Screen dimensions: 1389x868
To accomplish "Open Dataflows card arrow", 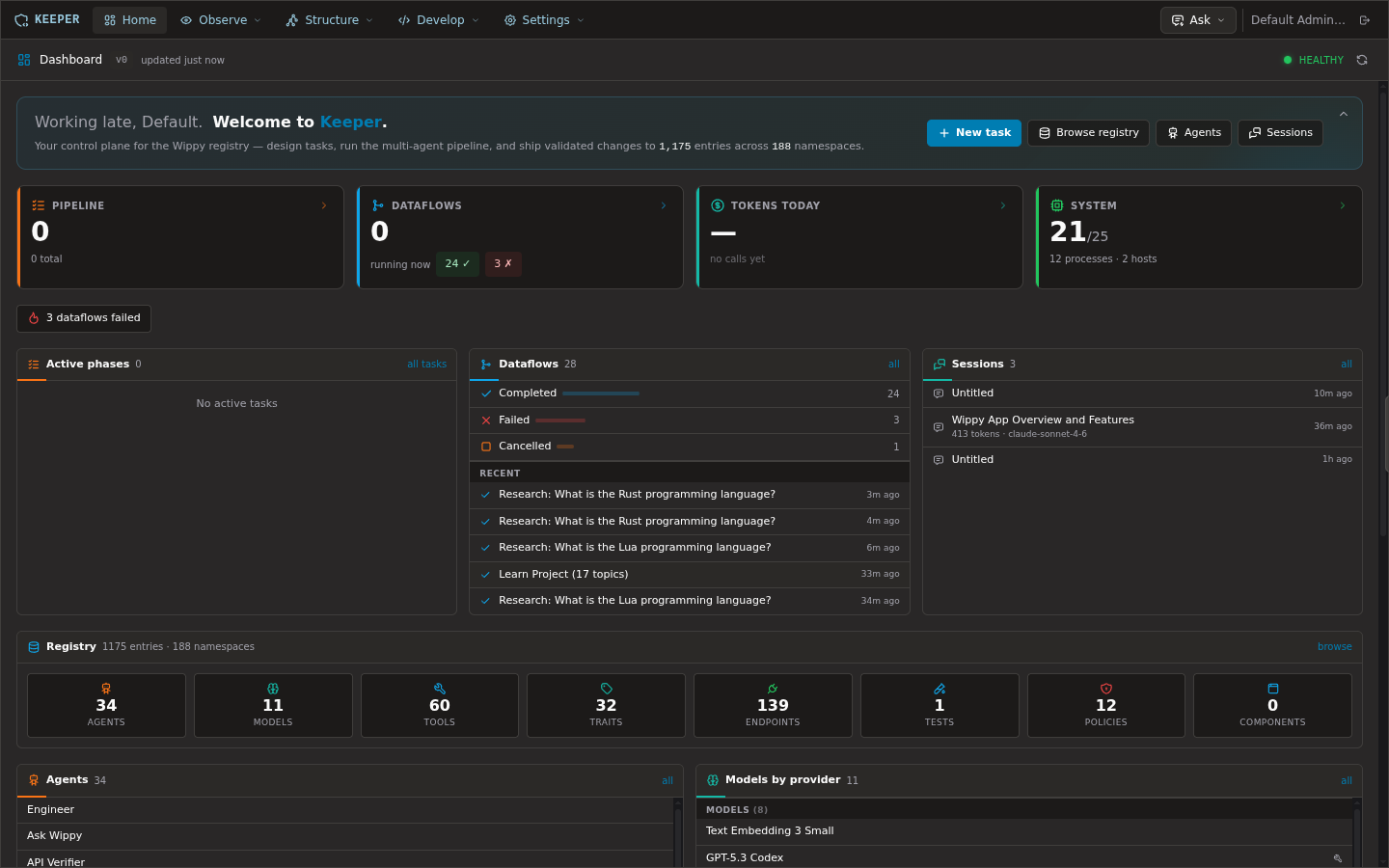I will coord(664,205).
